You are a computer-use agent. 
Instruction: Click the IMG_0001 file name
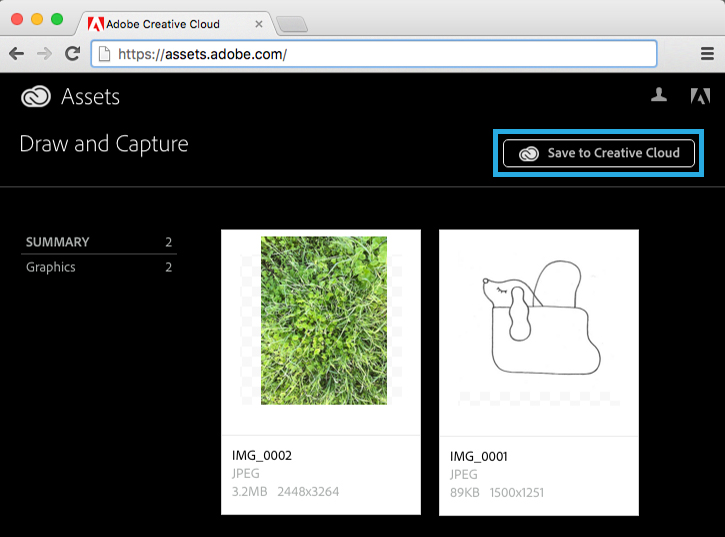click(x=479, y=457)
